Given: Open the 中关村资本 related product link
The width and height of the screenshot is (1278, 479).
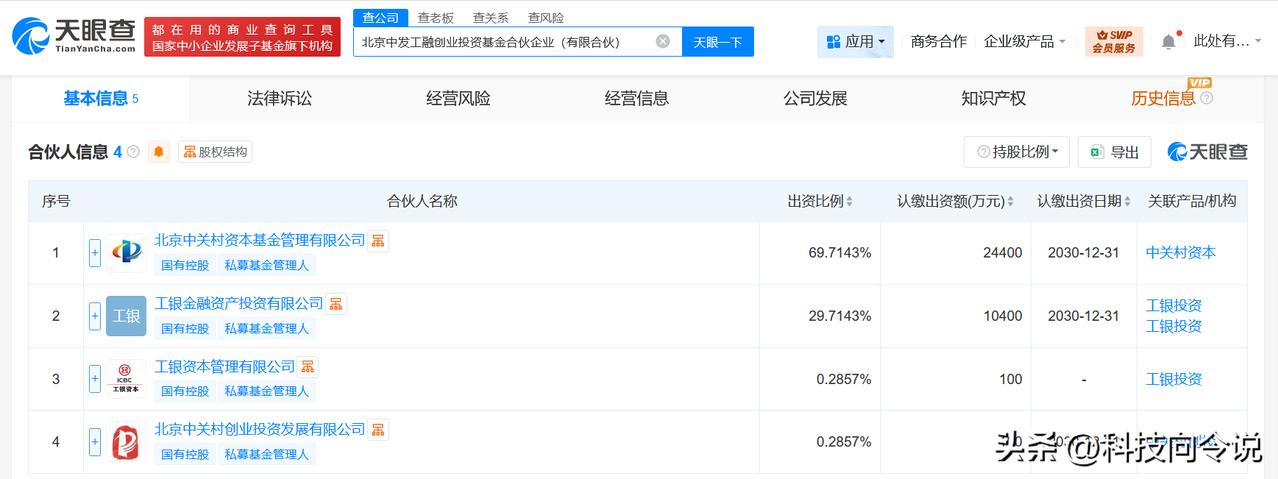Looking at the screenshot, I should (x=1181, y=253).
